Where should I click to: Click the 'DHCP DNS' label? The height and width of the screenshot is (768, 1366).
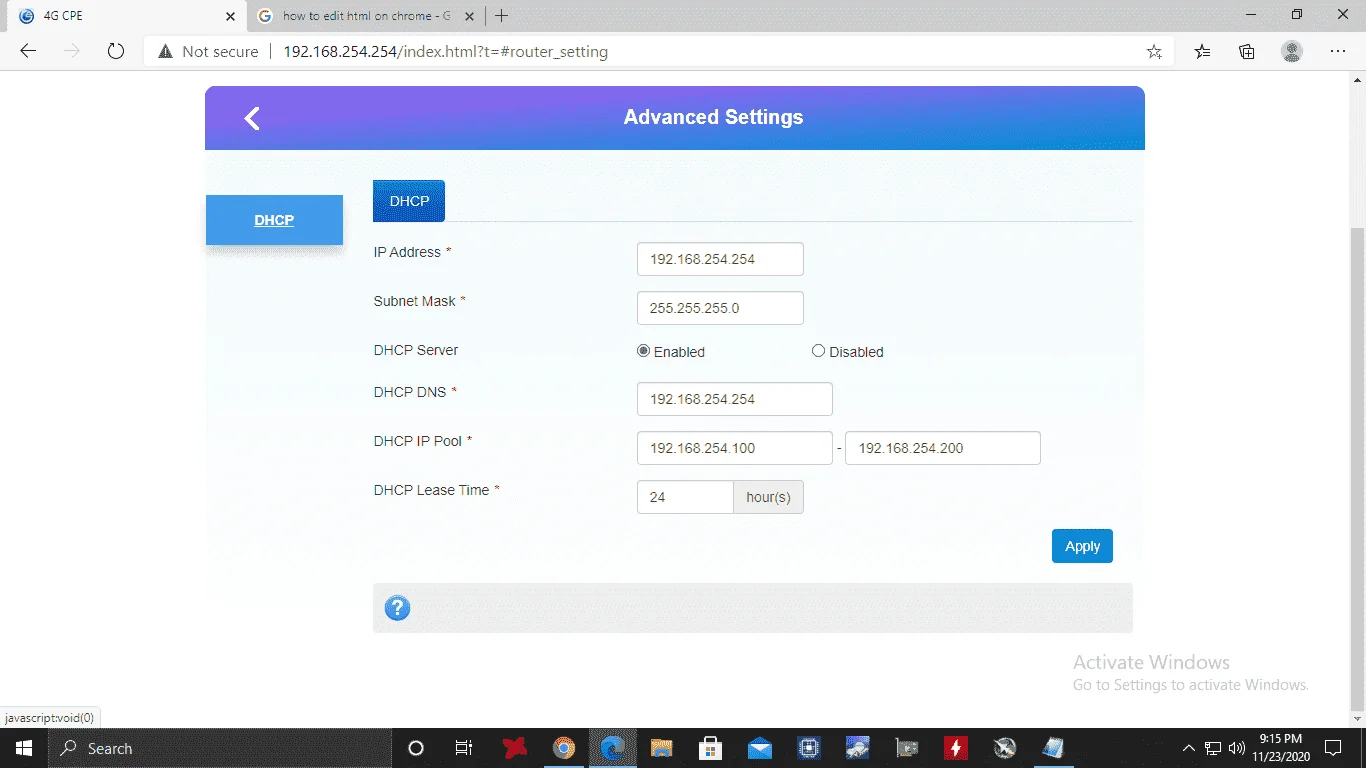pos(410,392)
